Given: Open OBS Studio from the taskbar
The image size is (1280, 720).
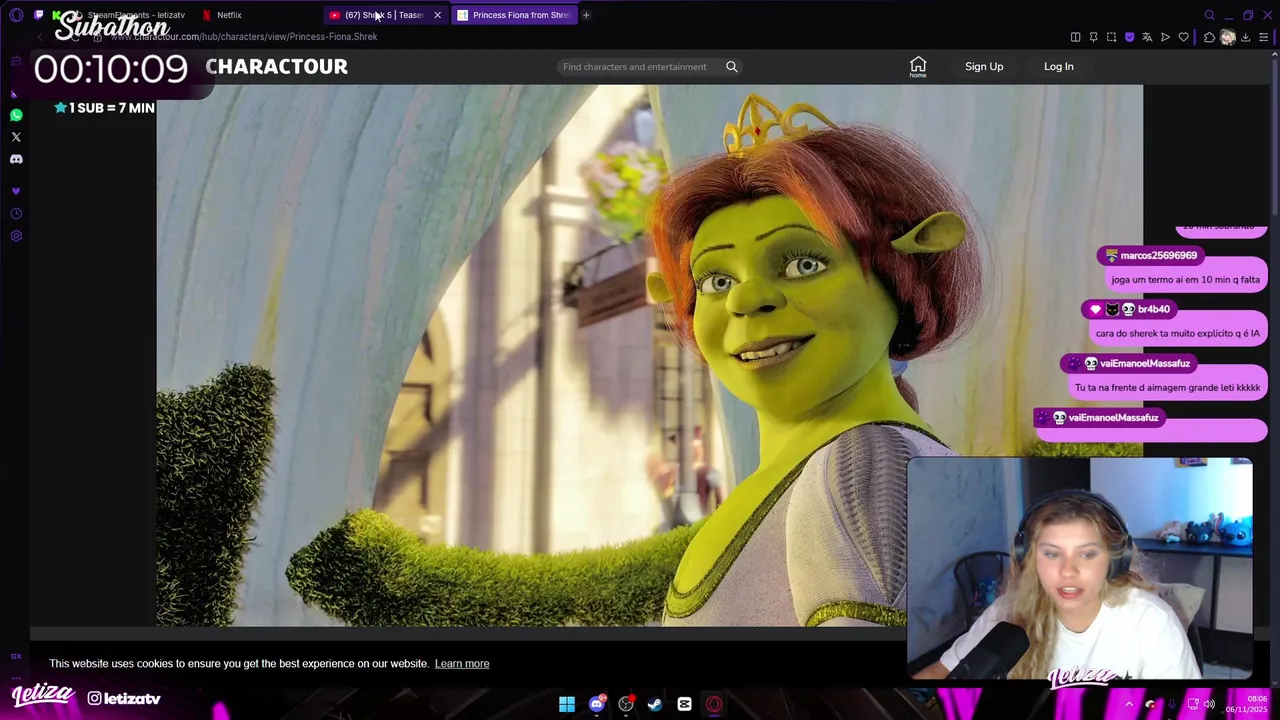Looking at the screenshot, I should 626,704.
